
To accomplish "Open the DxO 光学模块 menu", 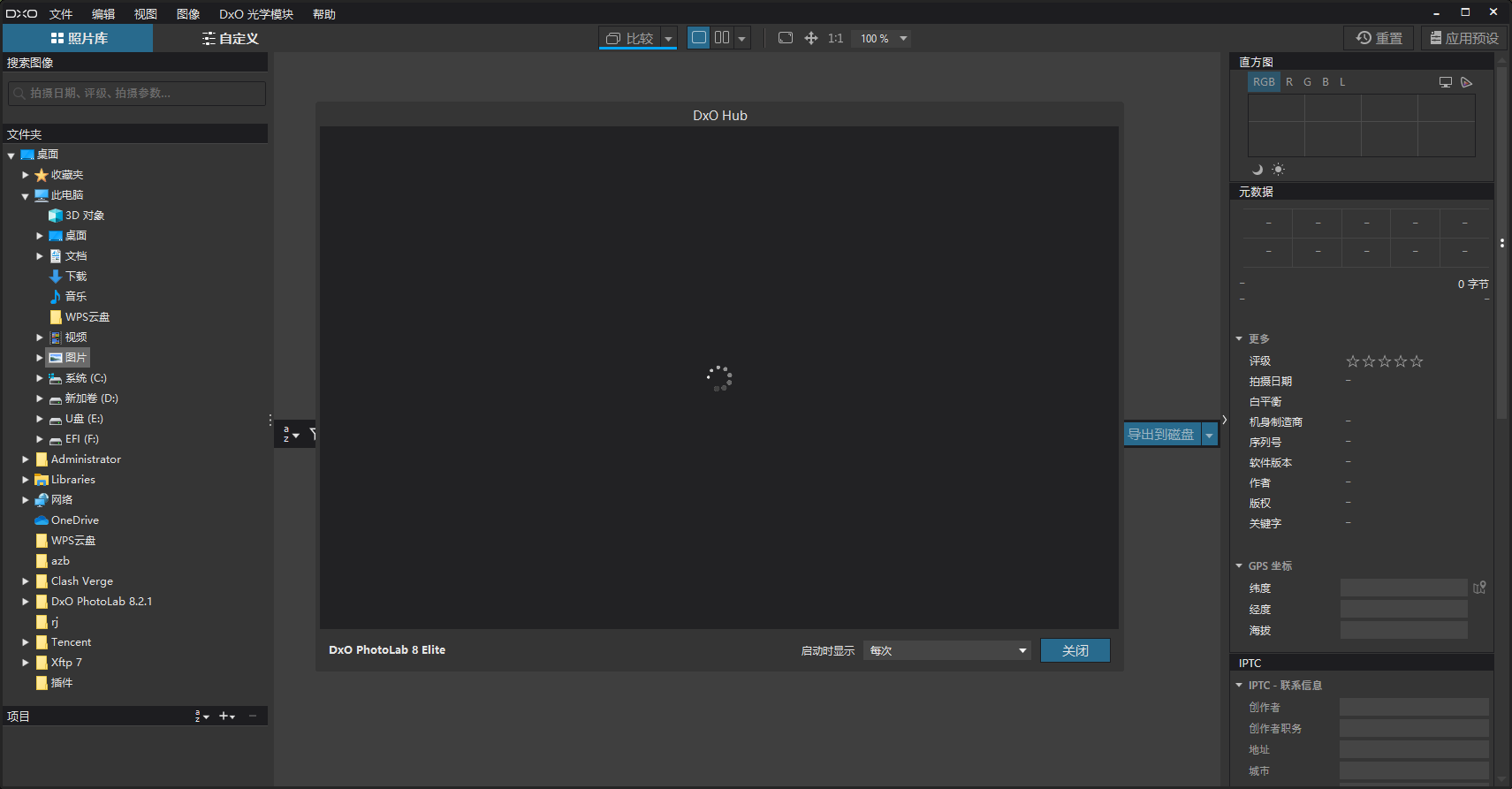I will pos(256,14).
